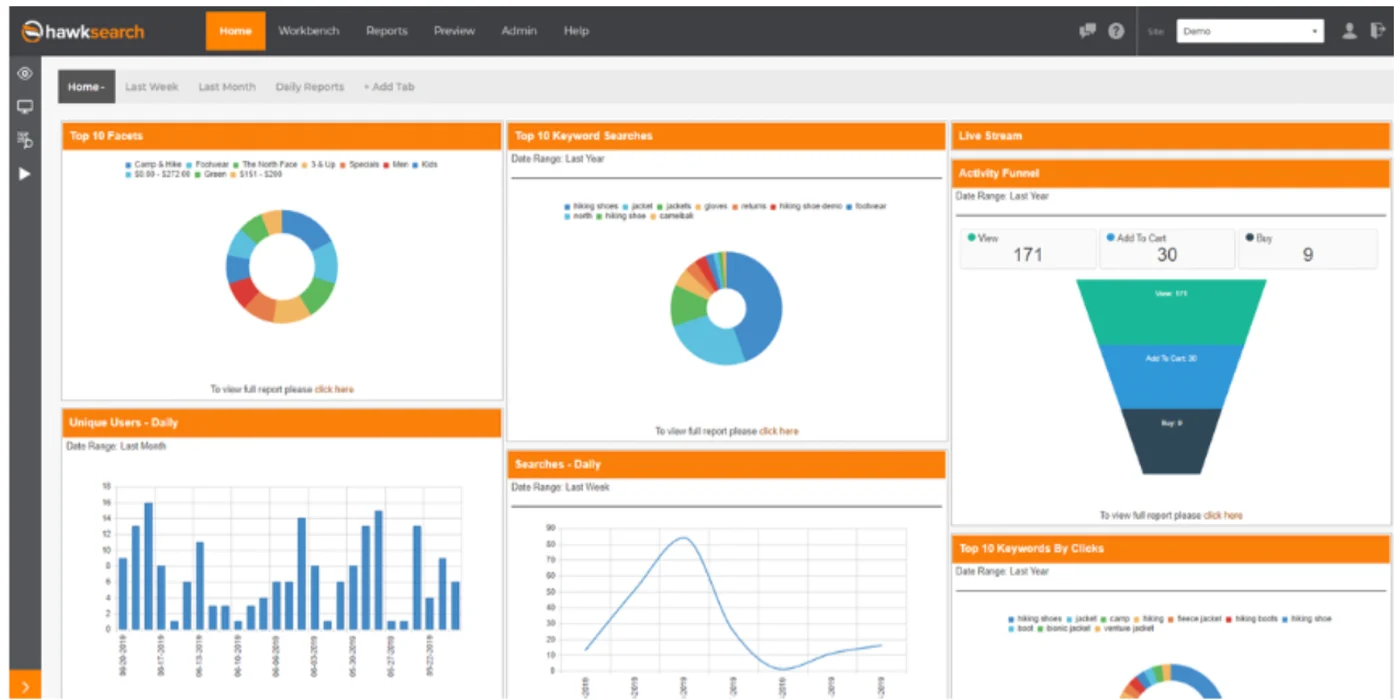1400x700 pixels.
Task: Switch to the Last Week tab
Action: tap(152, 87)
